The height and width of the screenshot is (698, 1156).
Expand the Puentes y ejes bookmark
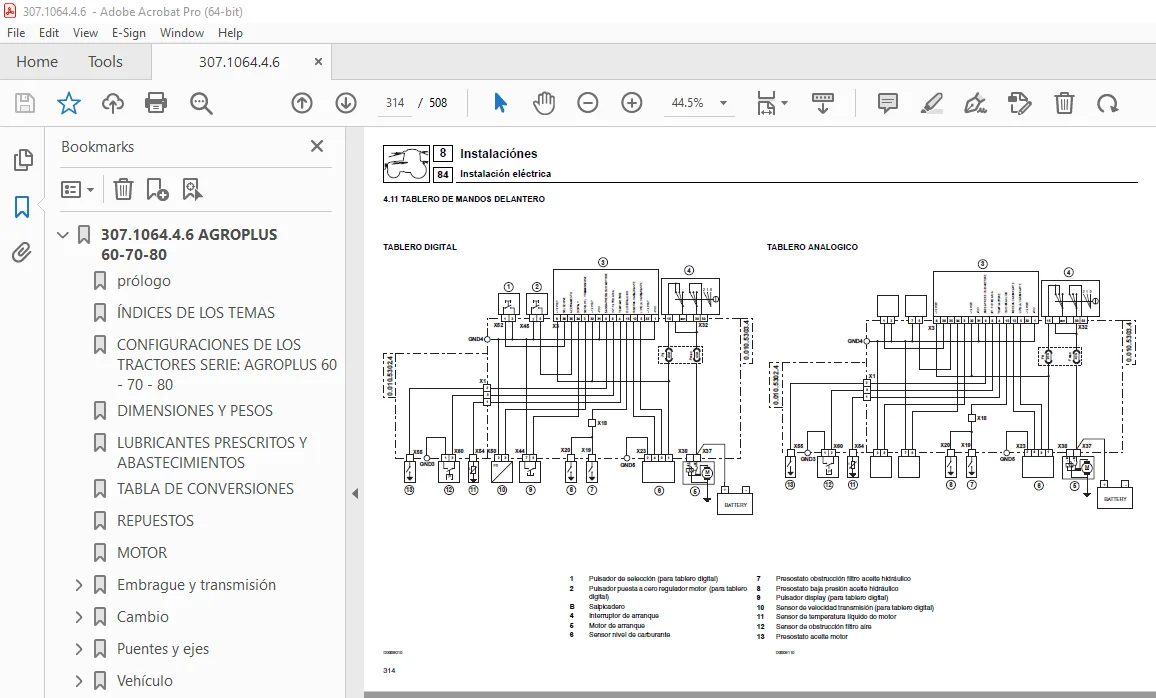tap(79, 649)
